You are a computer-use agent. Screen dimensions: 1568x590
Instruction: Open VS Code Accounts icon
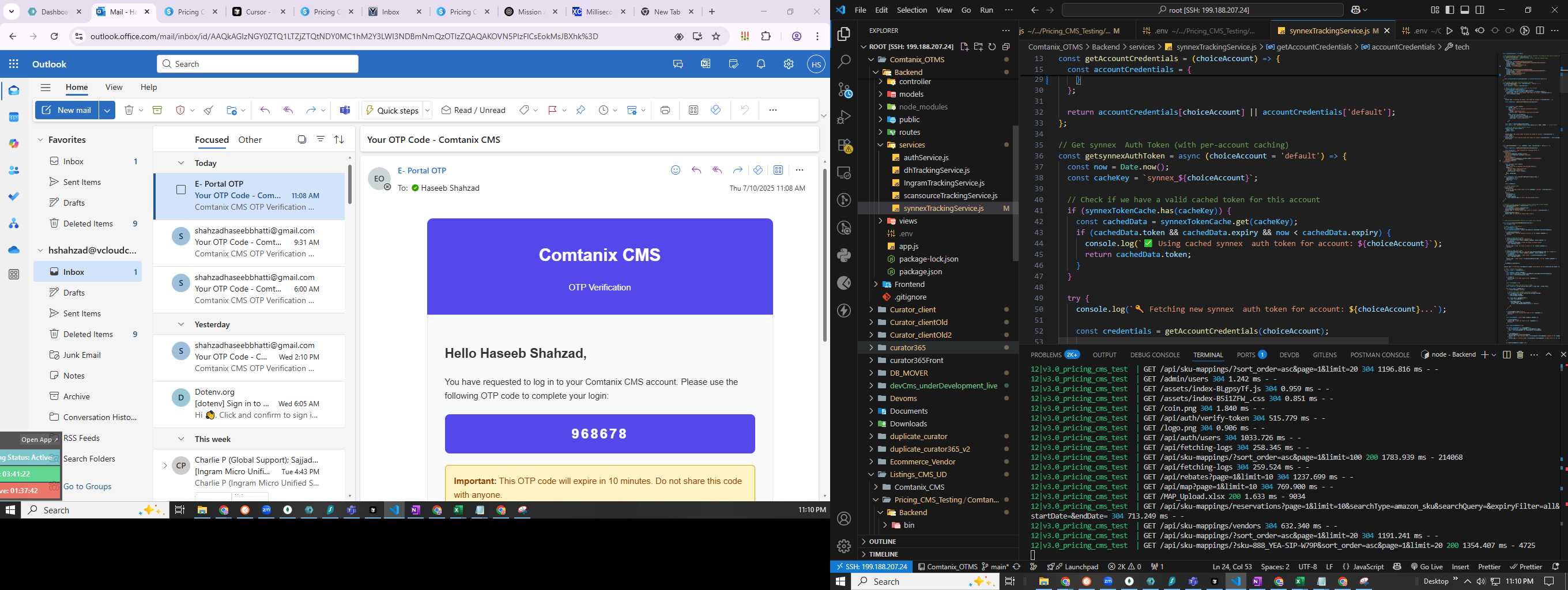click(843, 518)
